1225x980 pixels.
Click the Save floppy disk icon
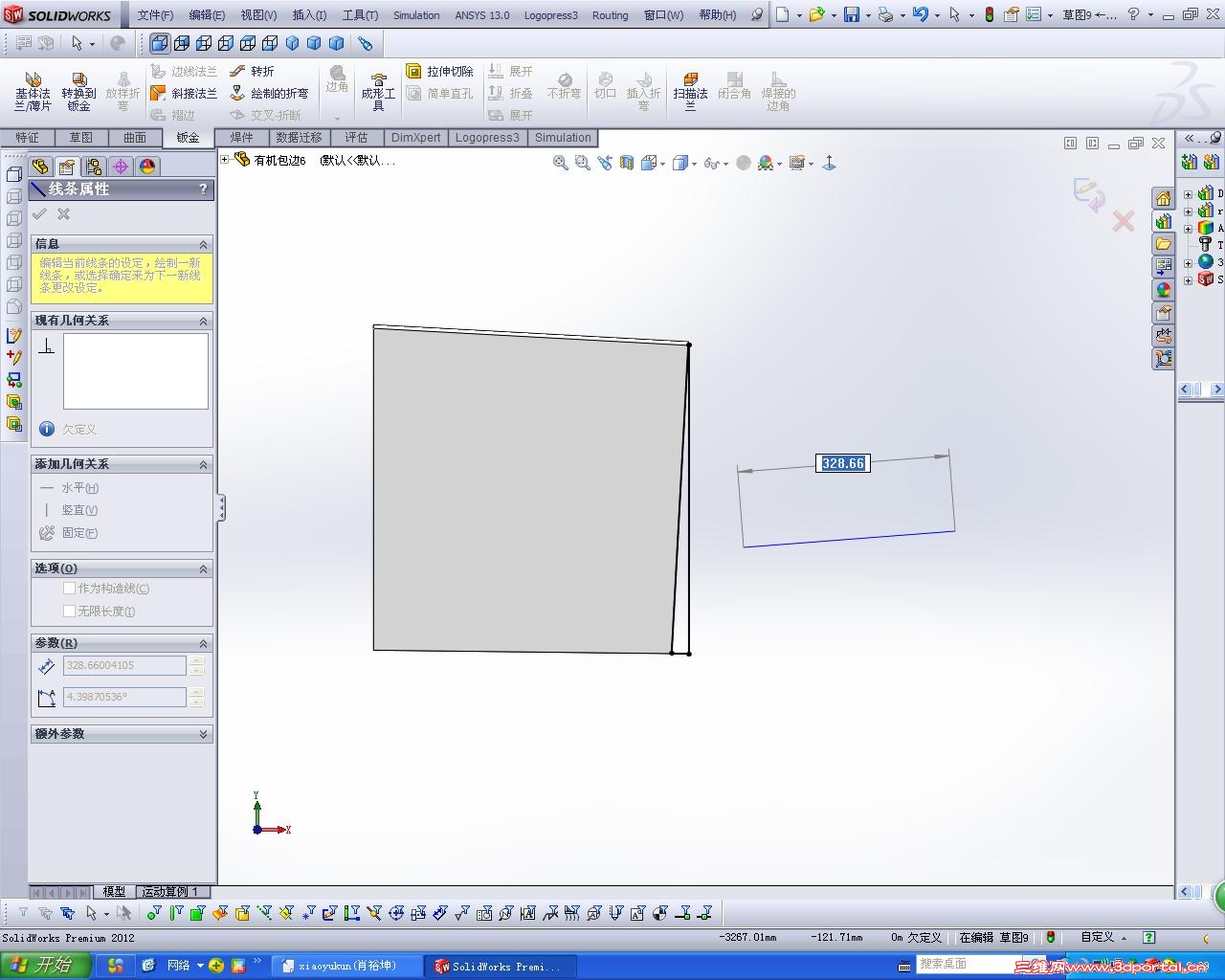(x=852, y=14)
